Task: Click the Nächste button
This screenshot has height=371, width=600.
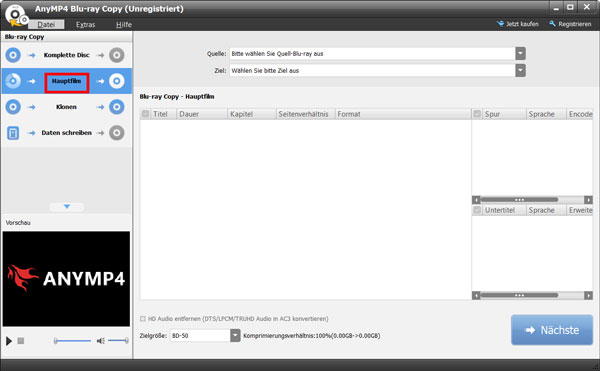Action: [552, 330]
